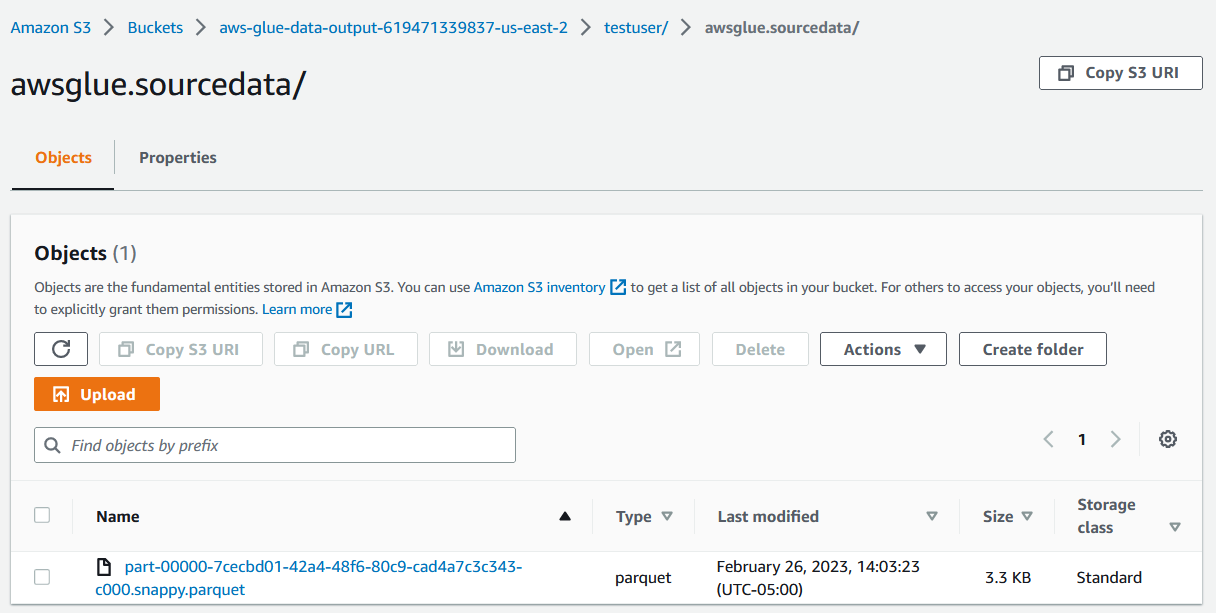
Task: Click the Create folder button
Action: 1033,349
